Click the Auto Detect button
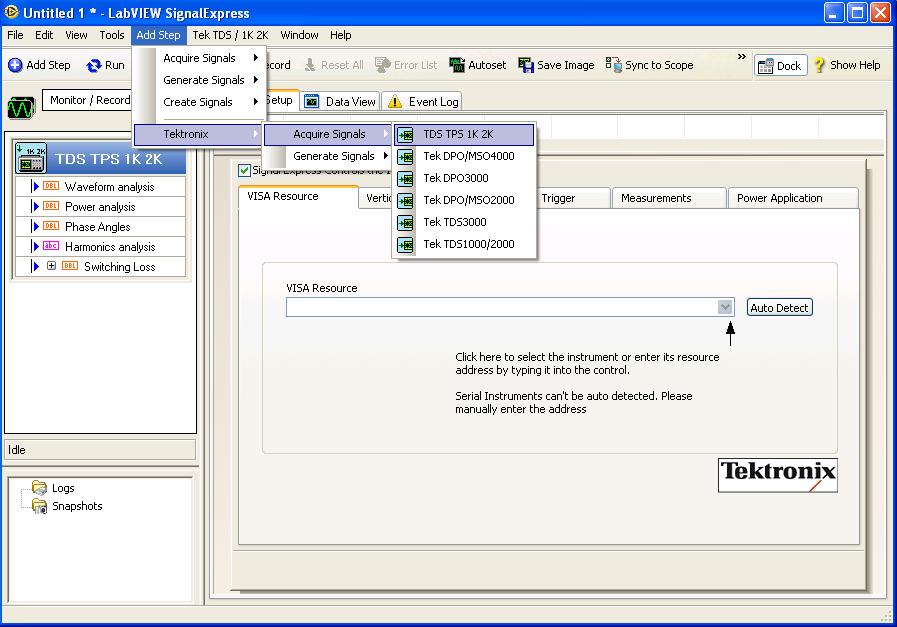 [779, 308]
